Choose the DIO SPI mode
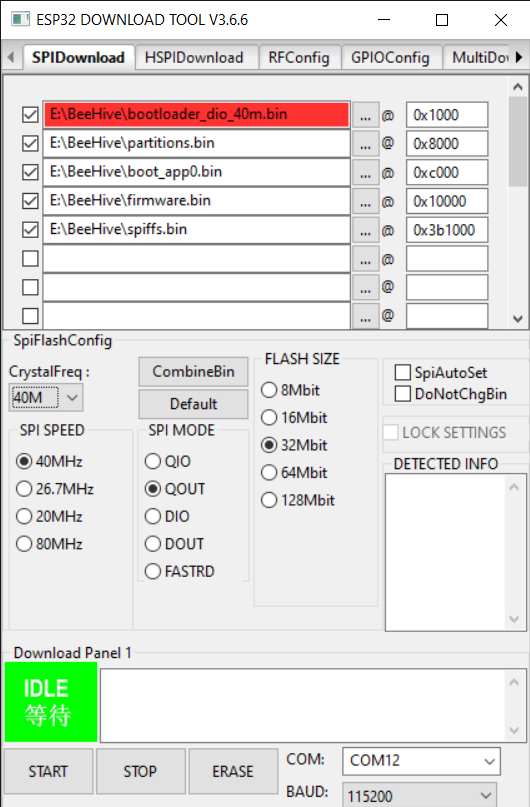 pyautogui.click(x=153, y=516)
